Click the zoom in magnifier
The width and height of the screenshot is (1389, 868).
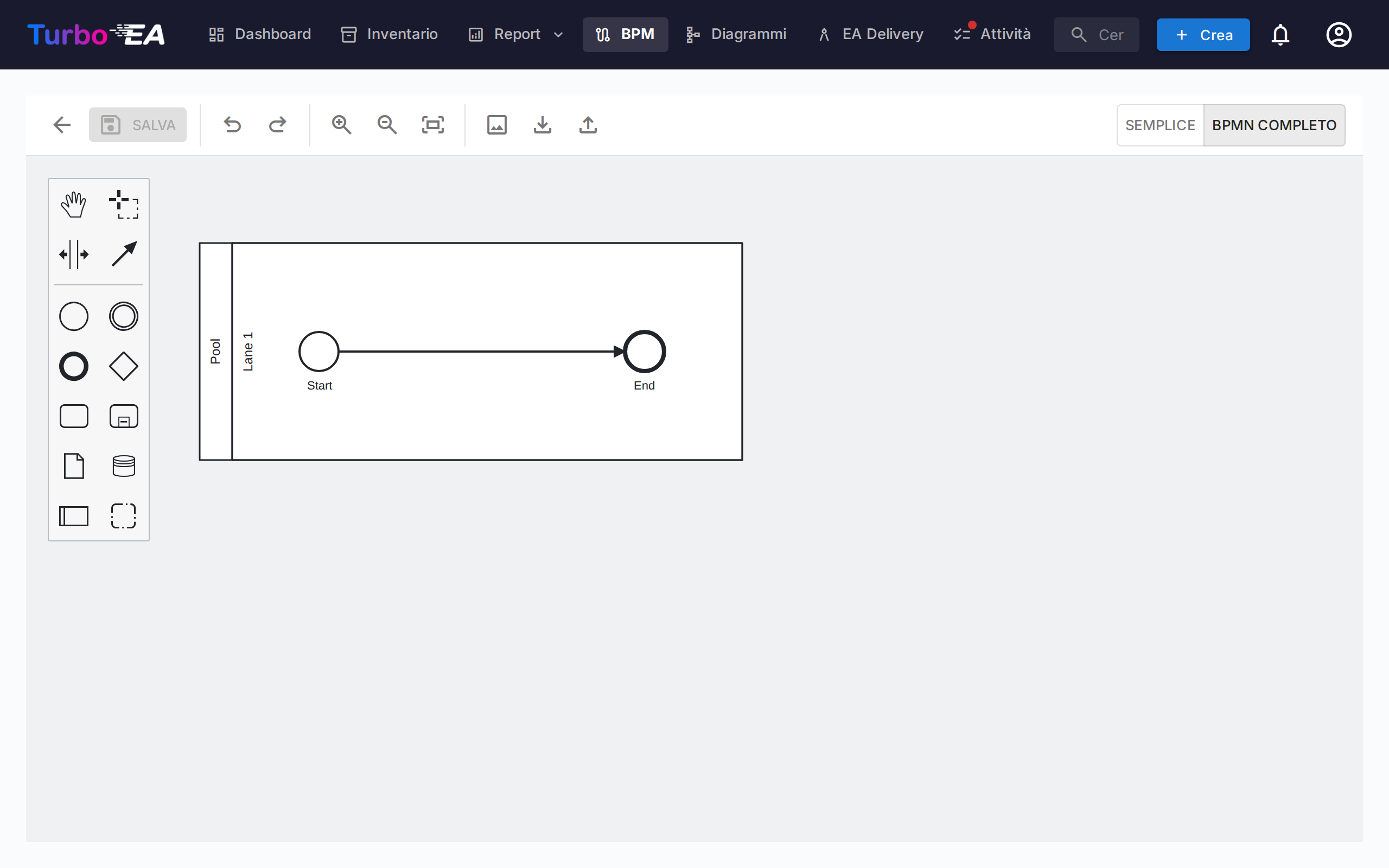coord(341,125)
